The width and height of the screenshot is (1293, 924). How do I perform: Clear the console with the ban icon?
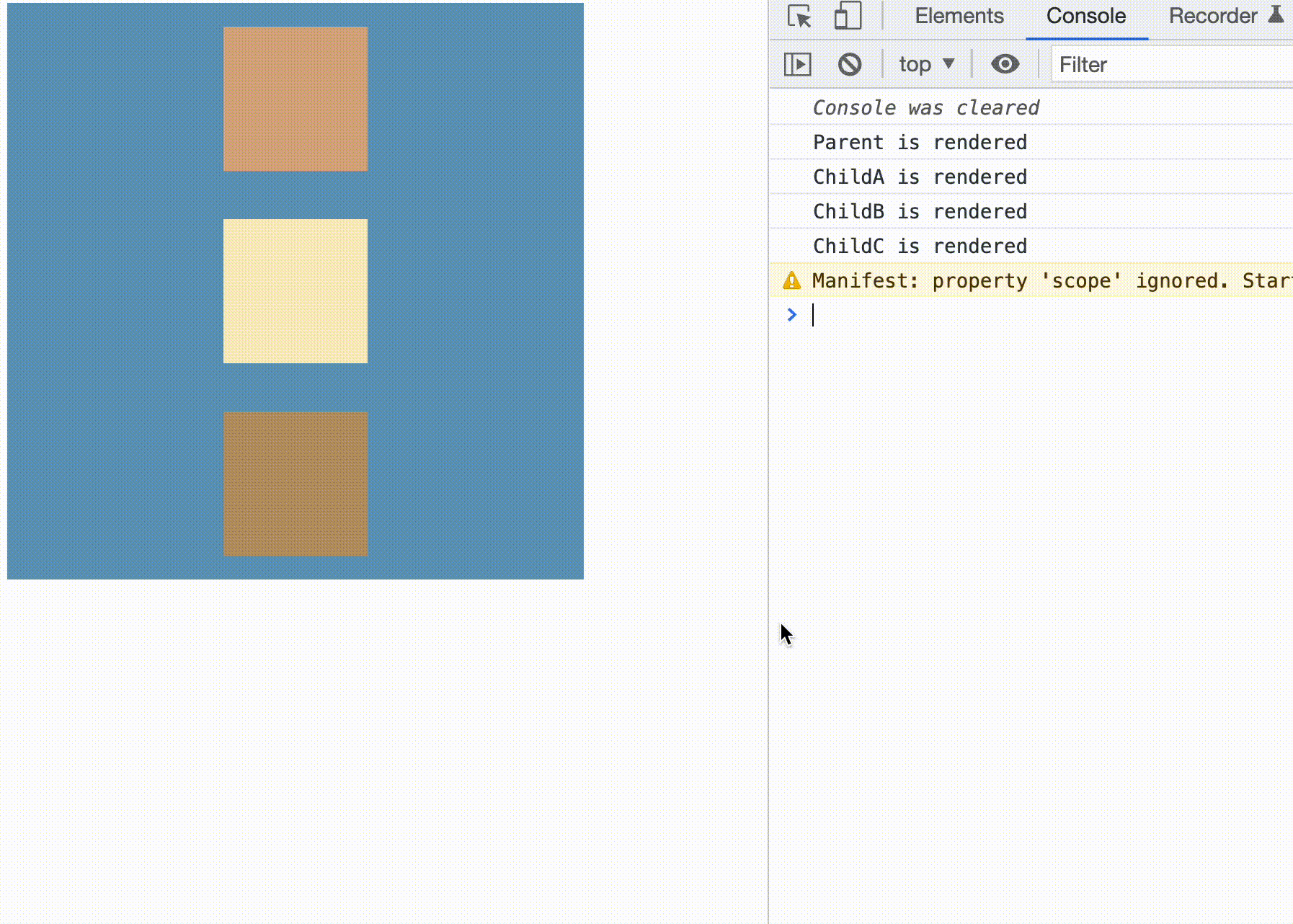(850, 64)
